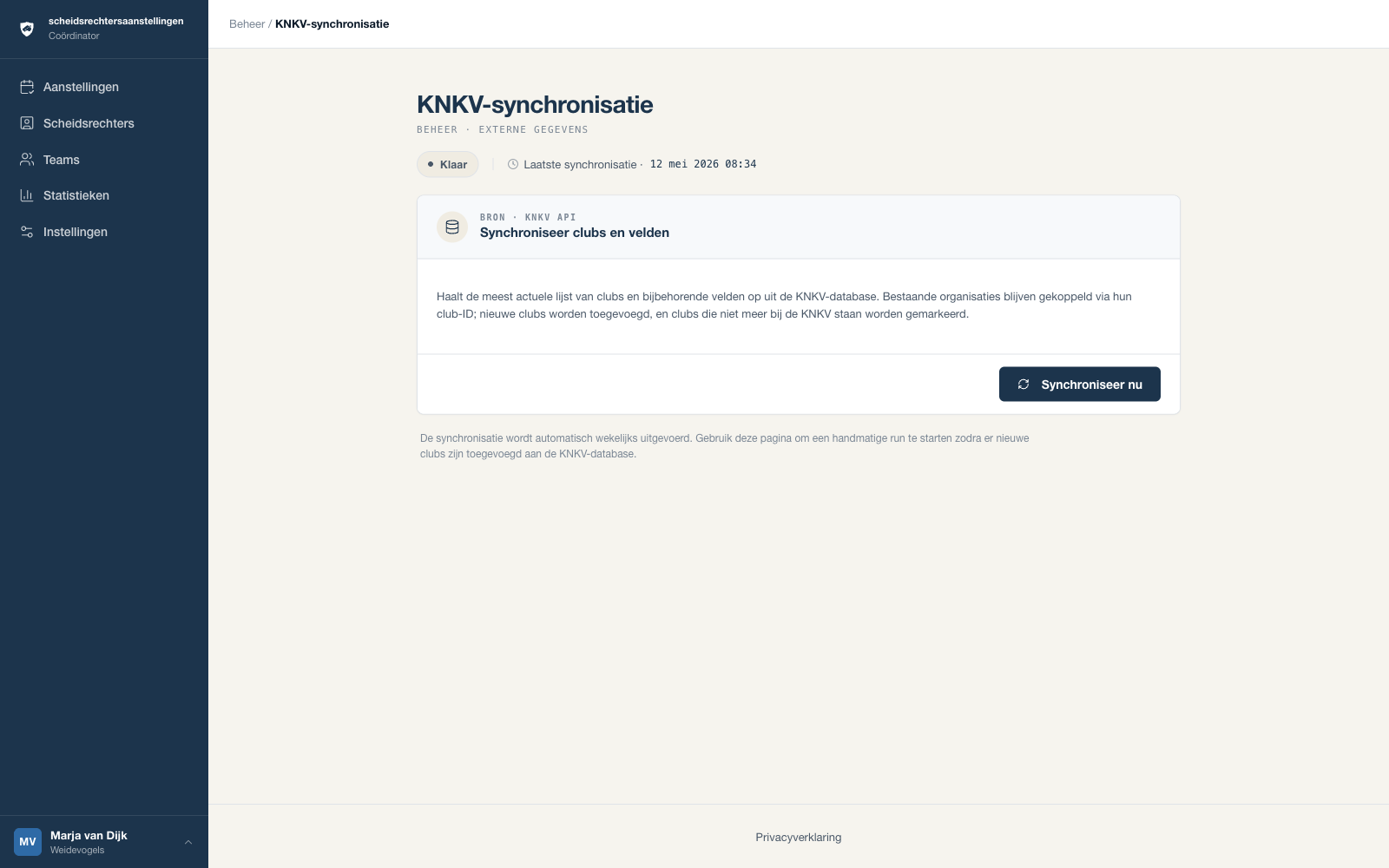Image resolution: width=1389 pixels, height=868 pixels.
Task: Click the Coördinator role label
Action: tap(74, 36)
